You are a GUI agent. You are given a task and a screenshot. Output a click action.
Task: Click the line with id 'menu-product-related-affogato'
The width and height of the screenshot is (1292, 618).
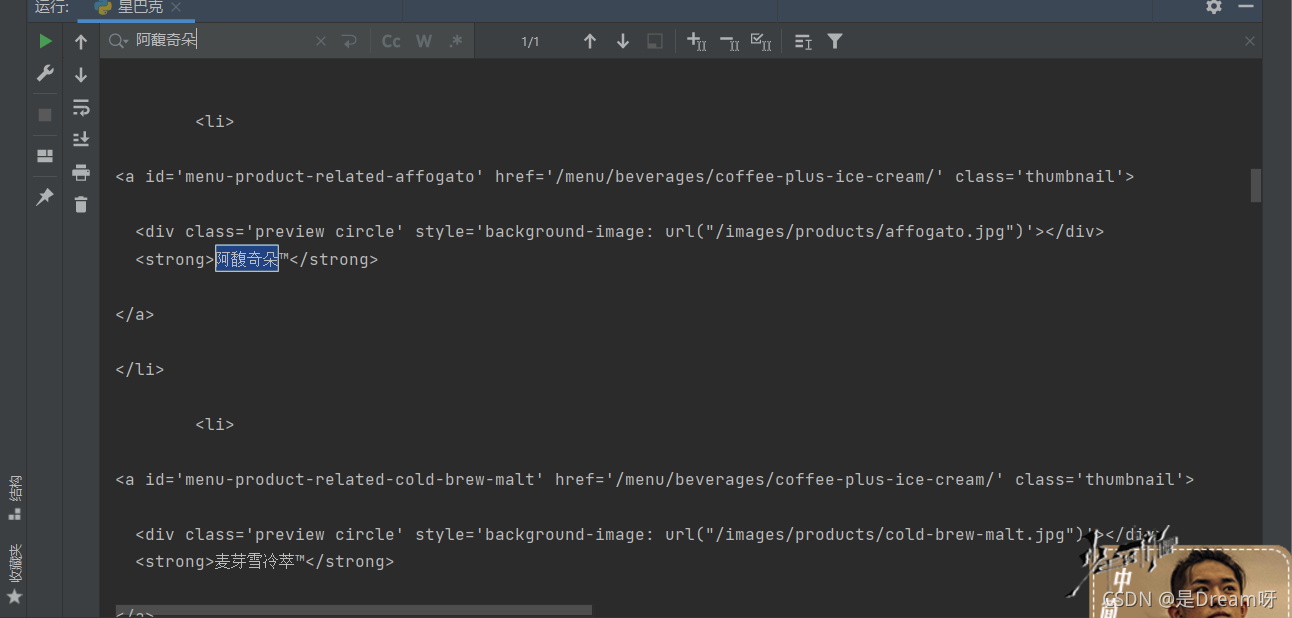(625, 177)
